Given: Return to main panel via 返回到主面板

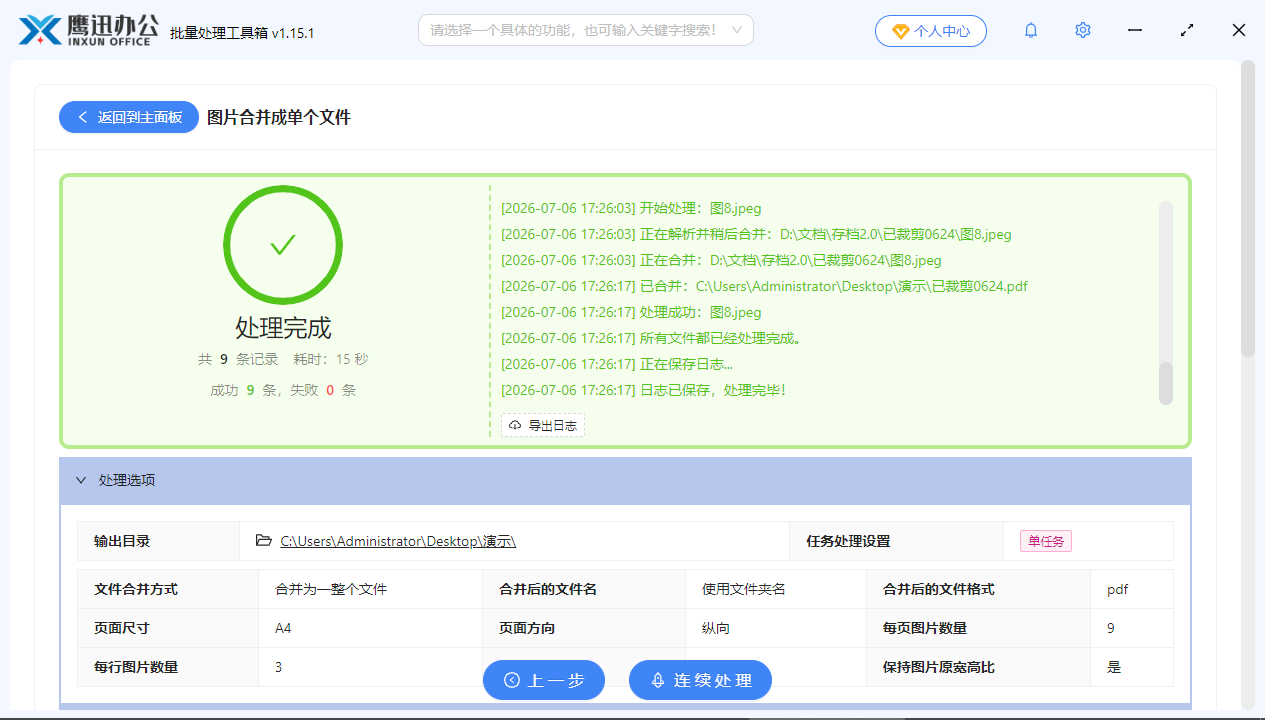Looking at the screenshot, I should pos(129,117).
